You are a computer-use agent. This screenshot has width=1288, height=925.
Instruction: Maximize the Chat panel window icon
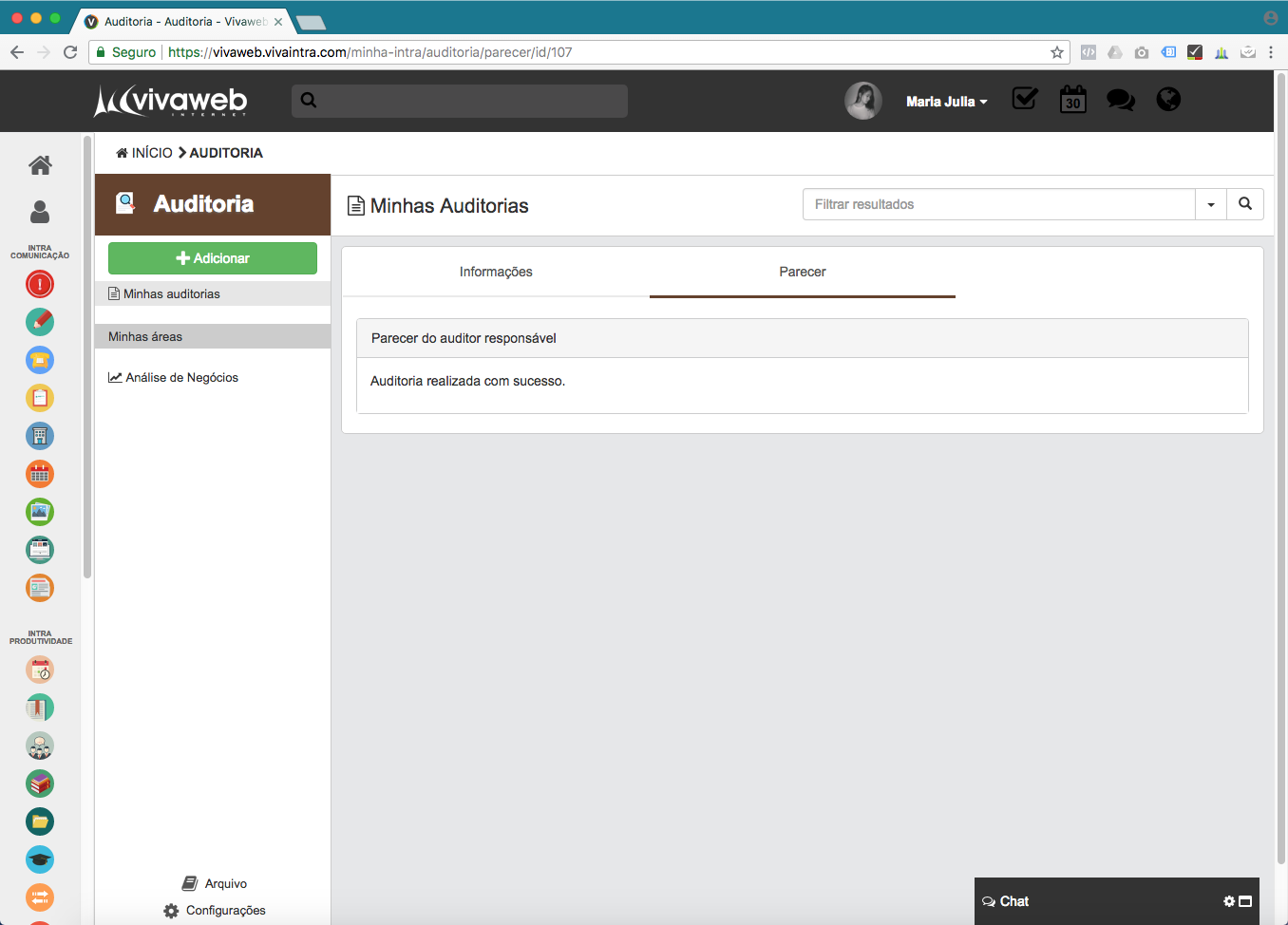click(x=1245, y=901)
